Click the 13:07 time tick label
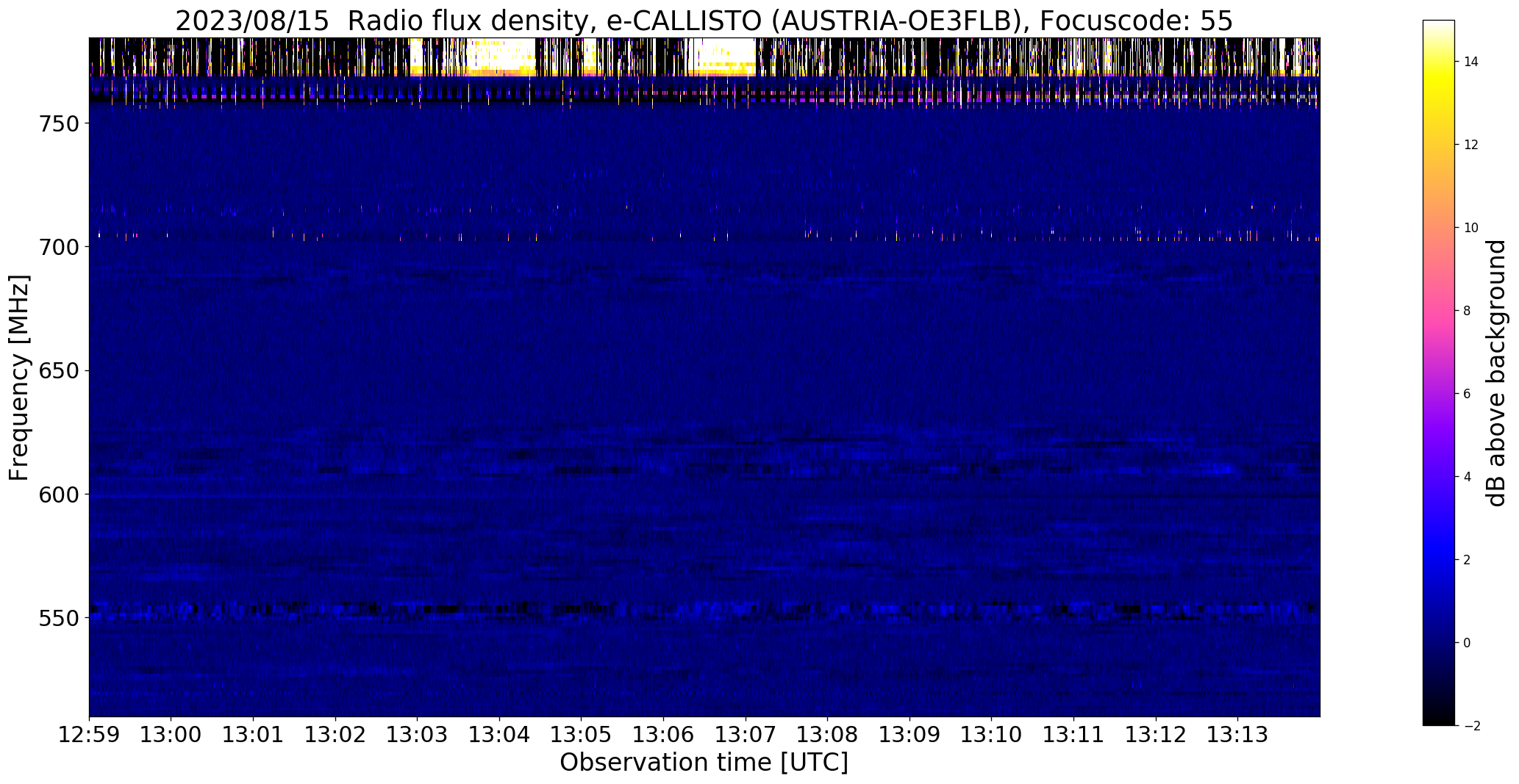 pos(746,735)
